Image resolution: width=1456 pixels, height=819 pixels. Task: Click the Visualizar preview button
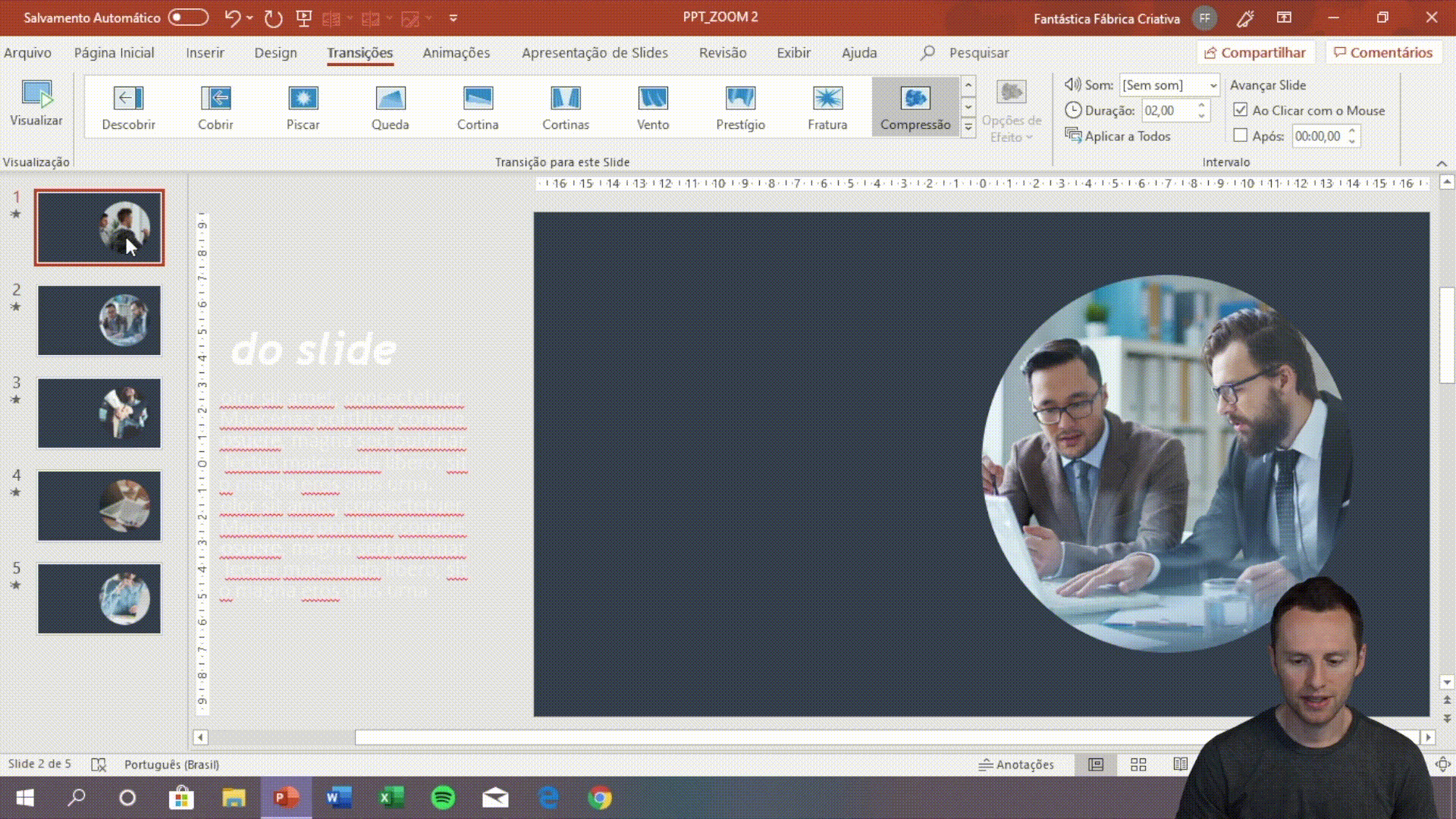(36, 104)
